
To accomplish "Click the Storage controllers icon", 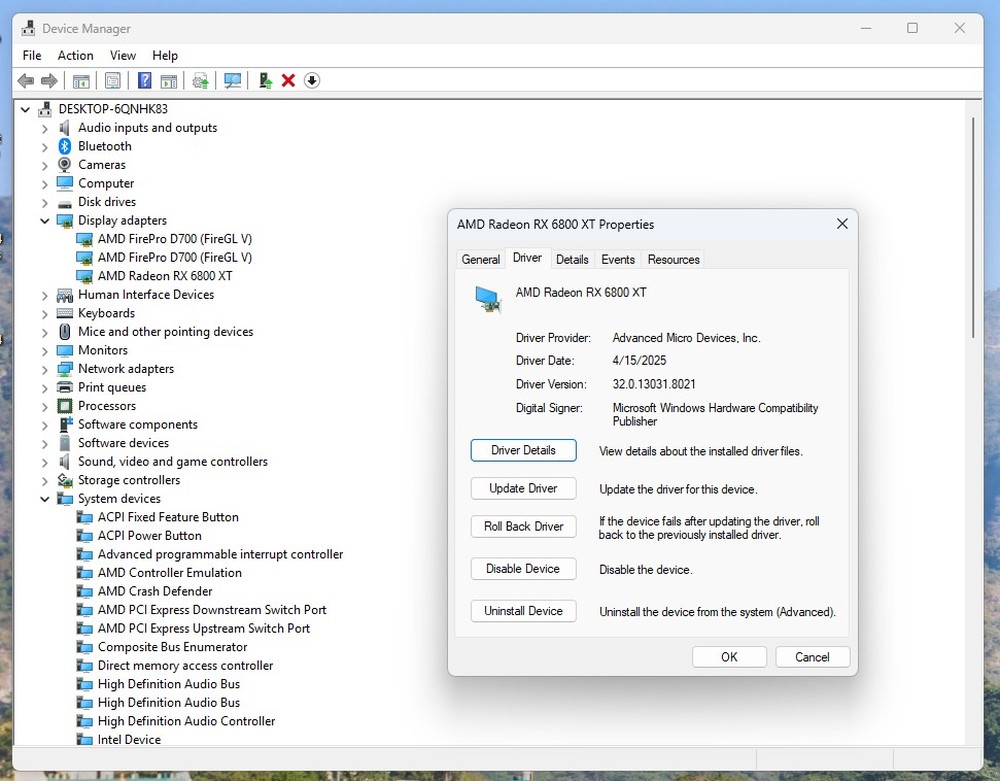I will (x=64, y=480).
